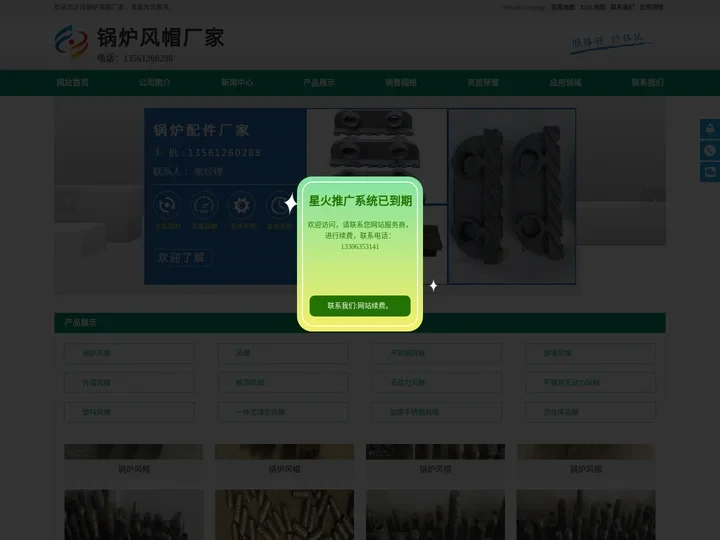Select 产品展示 in the navigation bar

(x=319, y=83)
